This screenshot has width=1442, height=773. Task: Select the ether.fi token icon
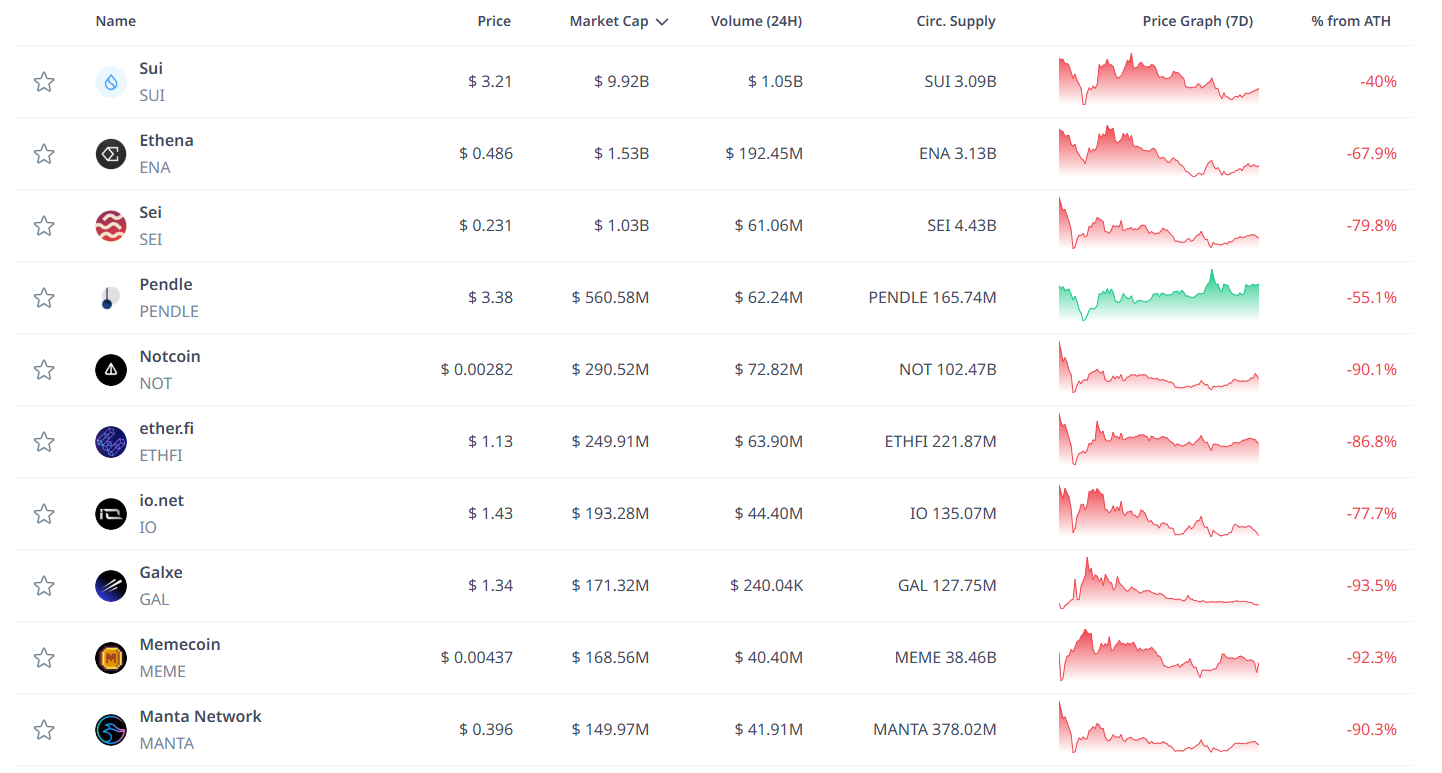[x=110, y=441]
